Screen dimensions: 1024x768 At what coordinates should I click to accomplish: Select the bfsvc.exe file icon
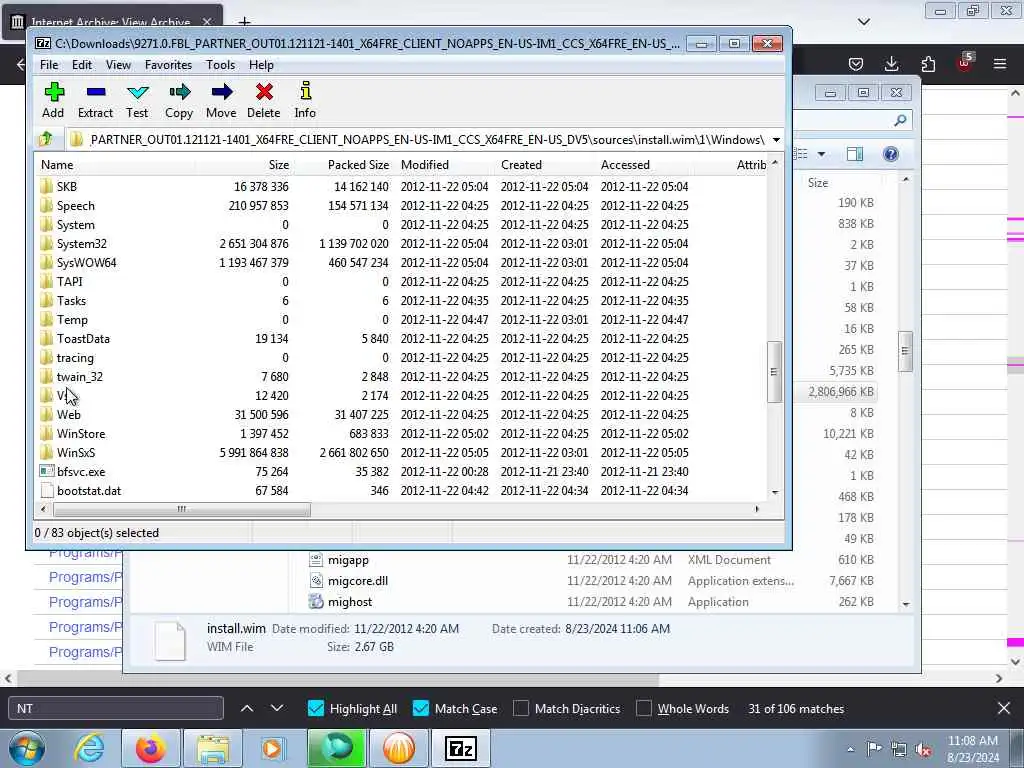pos(46,471)
